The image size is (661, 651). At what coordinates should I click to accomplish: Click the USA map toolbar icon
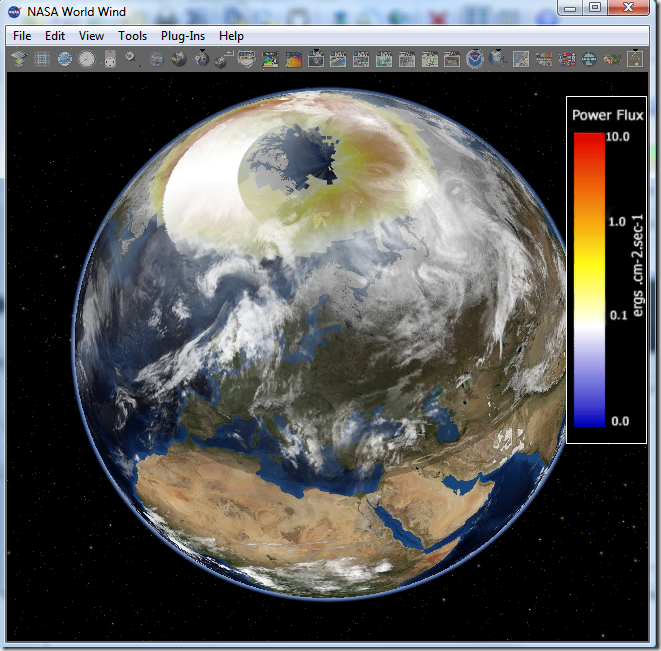coord(612,60)
